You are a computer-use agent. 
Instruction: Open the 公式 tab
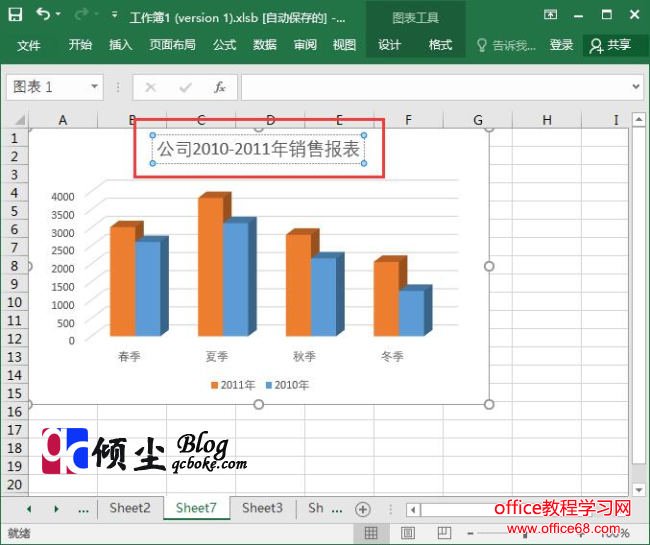pyautogui.click(x=224, y=44)
